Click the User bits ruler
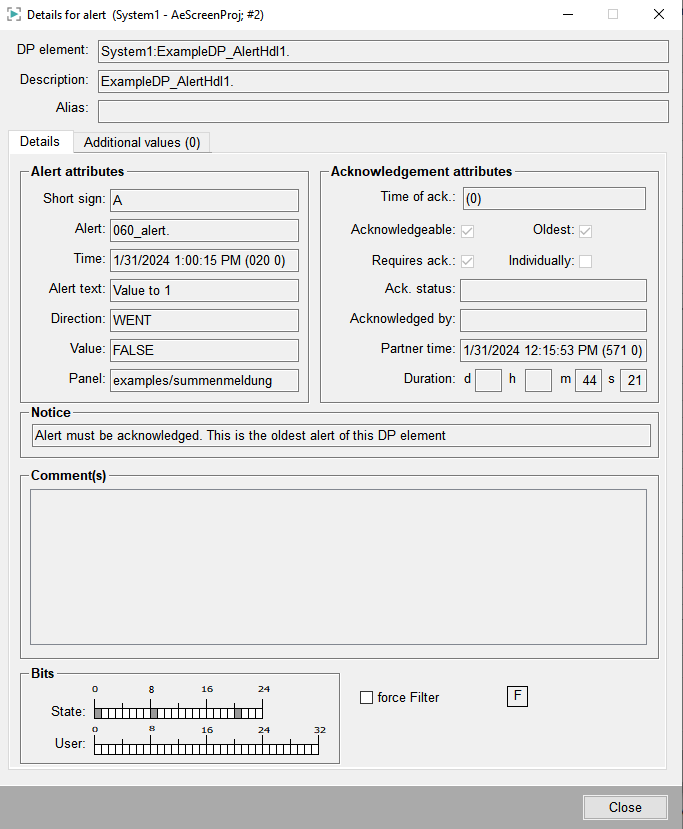Viewport: 683px width, 829px height. click(207, 747)
